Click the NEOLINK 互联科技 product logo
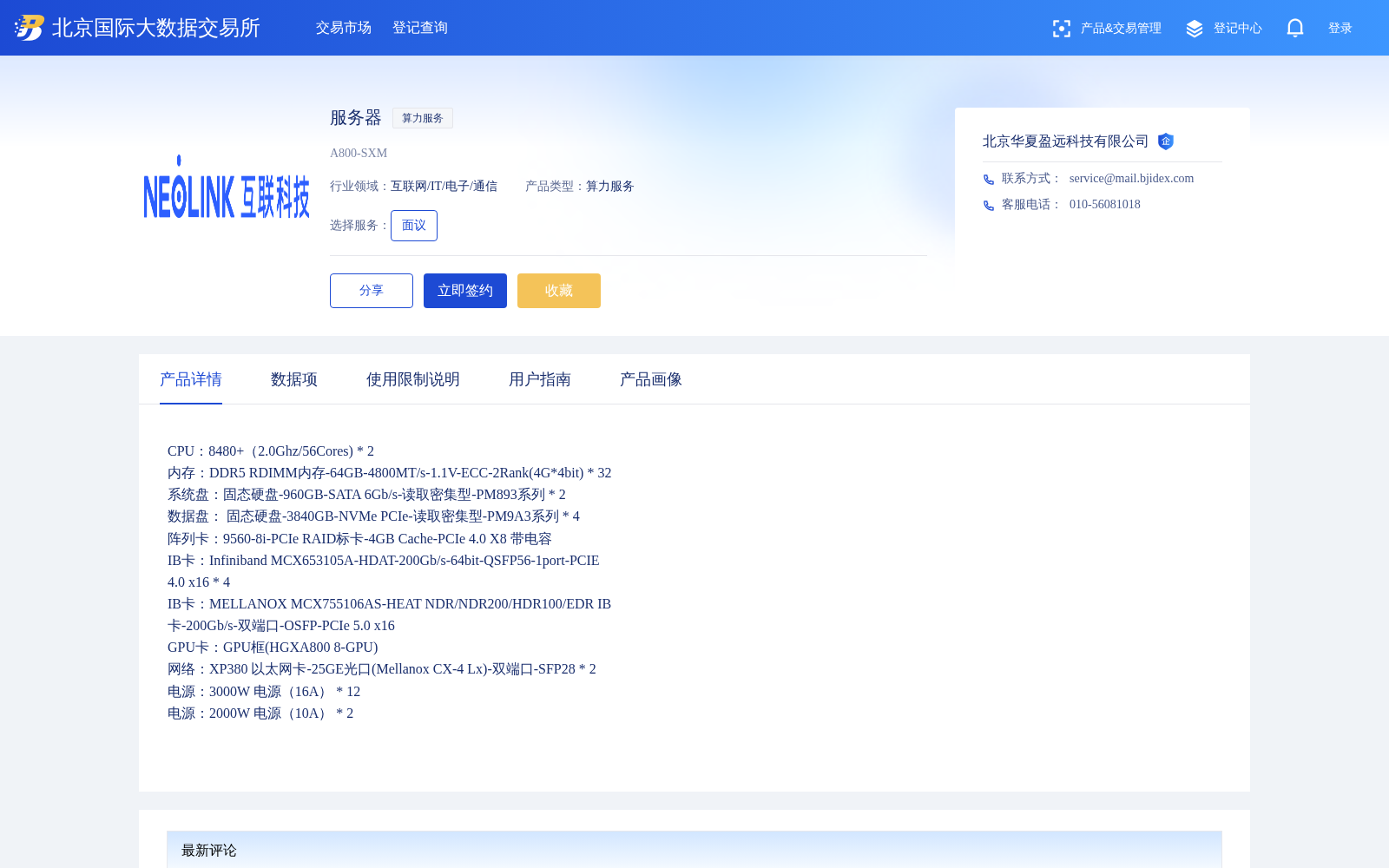 coord(227,187)
